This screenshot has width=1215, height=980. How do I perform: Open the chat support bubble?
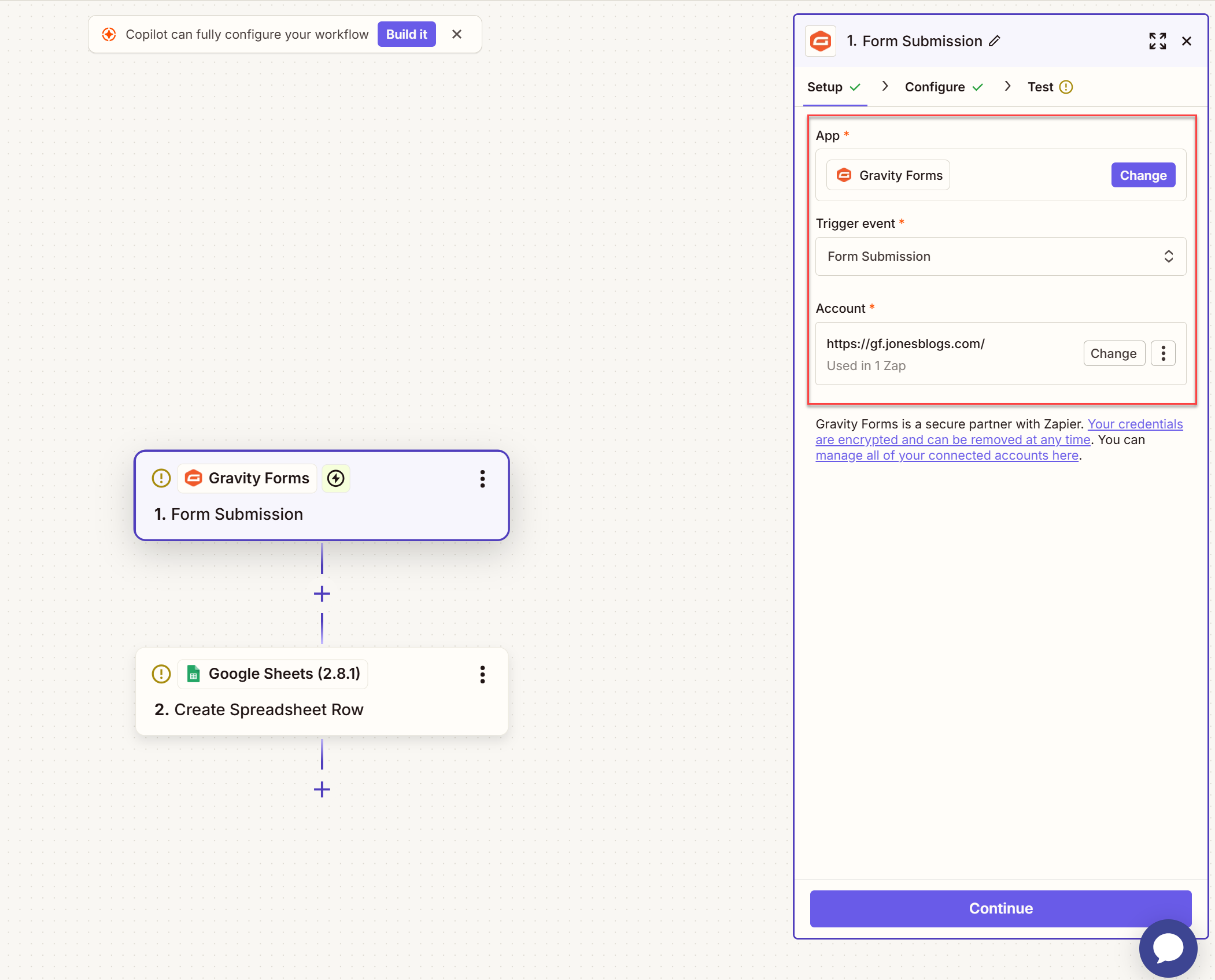coord(1168,948)
